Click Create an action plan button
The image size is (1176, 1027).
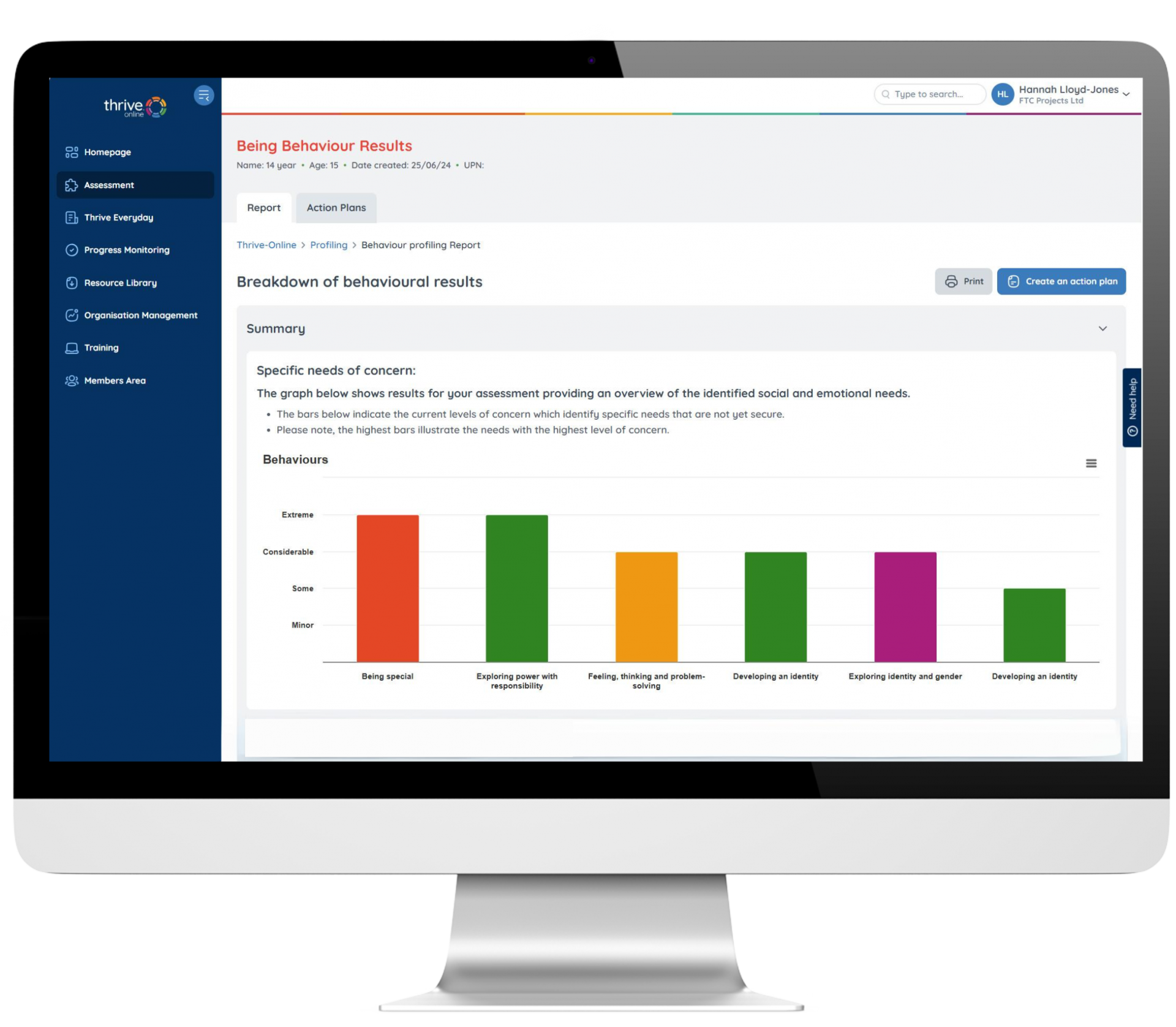[1063, 281]
